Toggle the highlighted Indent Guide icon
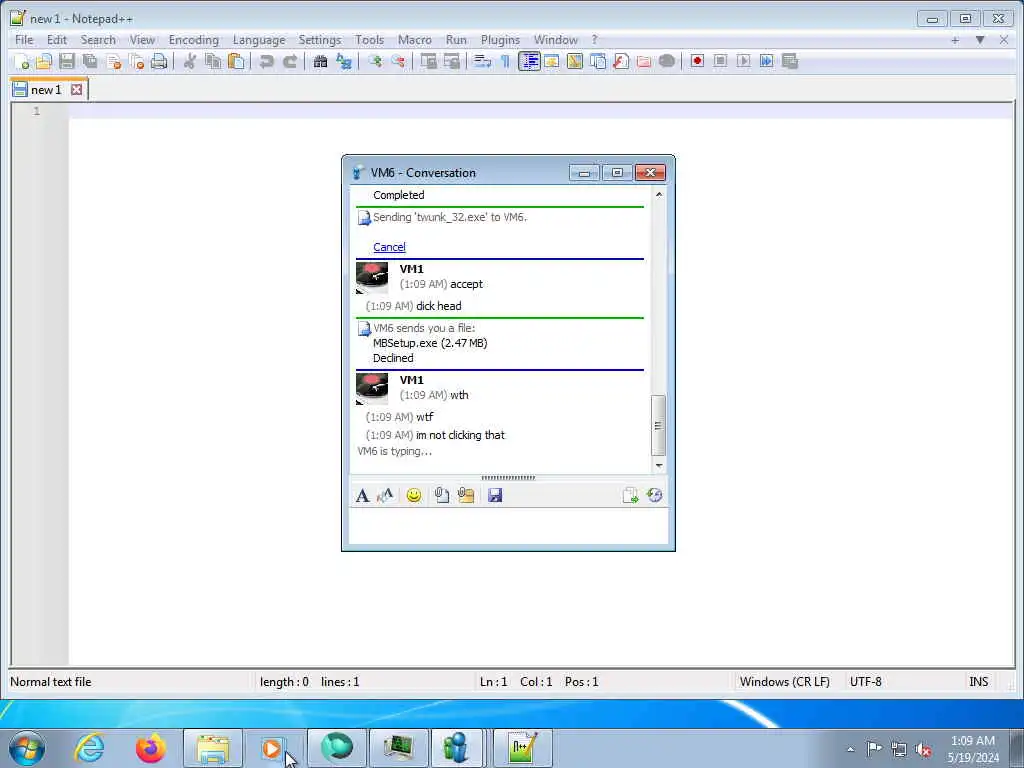Screen dimensions: 1024x768 (x=529, y=61)
